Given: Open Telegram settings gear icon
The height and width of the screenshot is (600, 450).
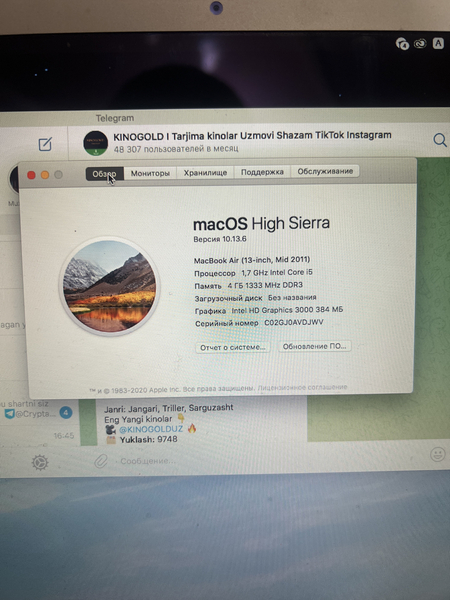Looking at the screenshot, I should pyautogui.click(x=40, y=463).
